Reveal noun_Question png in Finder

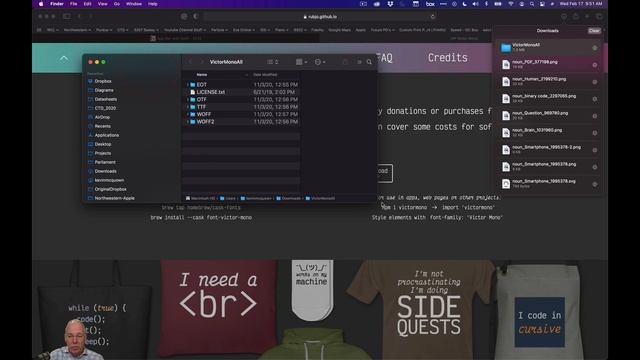(x=595, y=116)
